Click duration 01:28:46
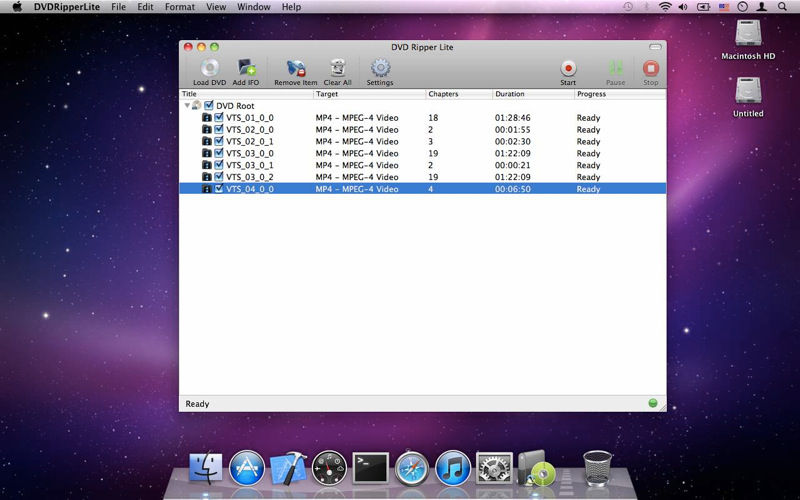The height and width of the screenshot is (500, 800). click(512, 117)
